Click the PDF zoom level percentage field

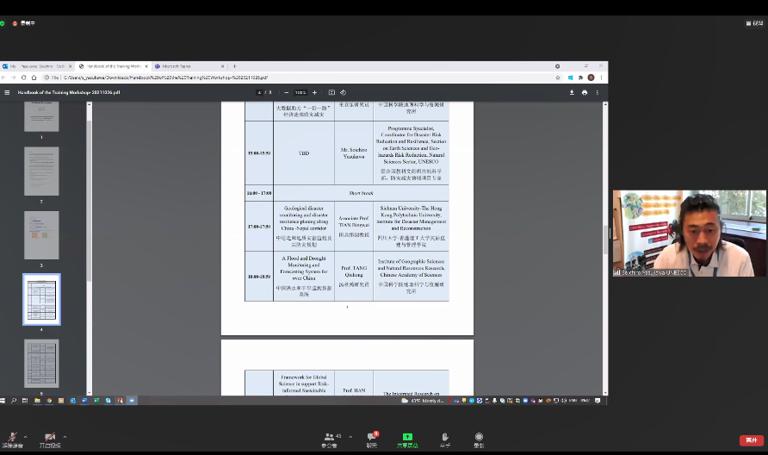click(300, 92)
